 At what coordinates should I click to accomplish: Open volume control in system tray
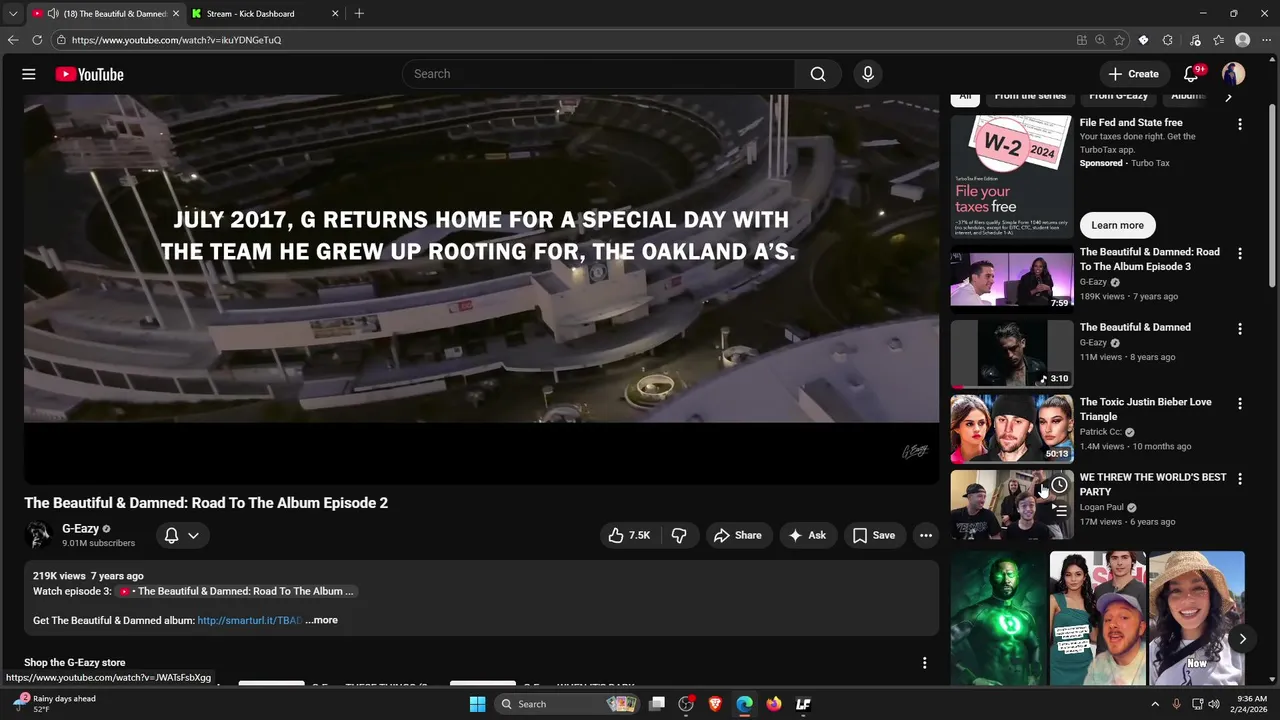[x=1214, y=704]
